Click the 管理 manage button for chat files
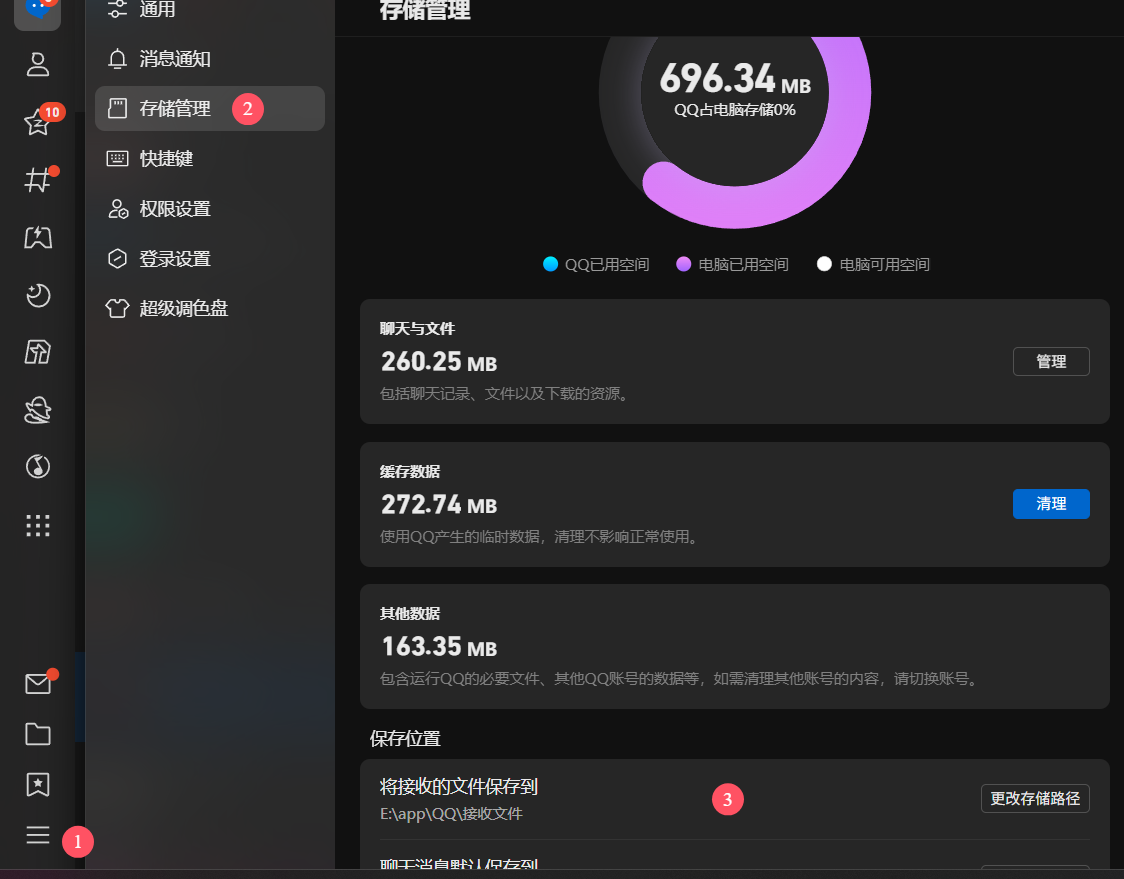Viewport: 1124px width, 879px height. pos(1051,361)
